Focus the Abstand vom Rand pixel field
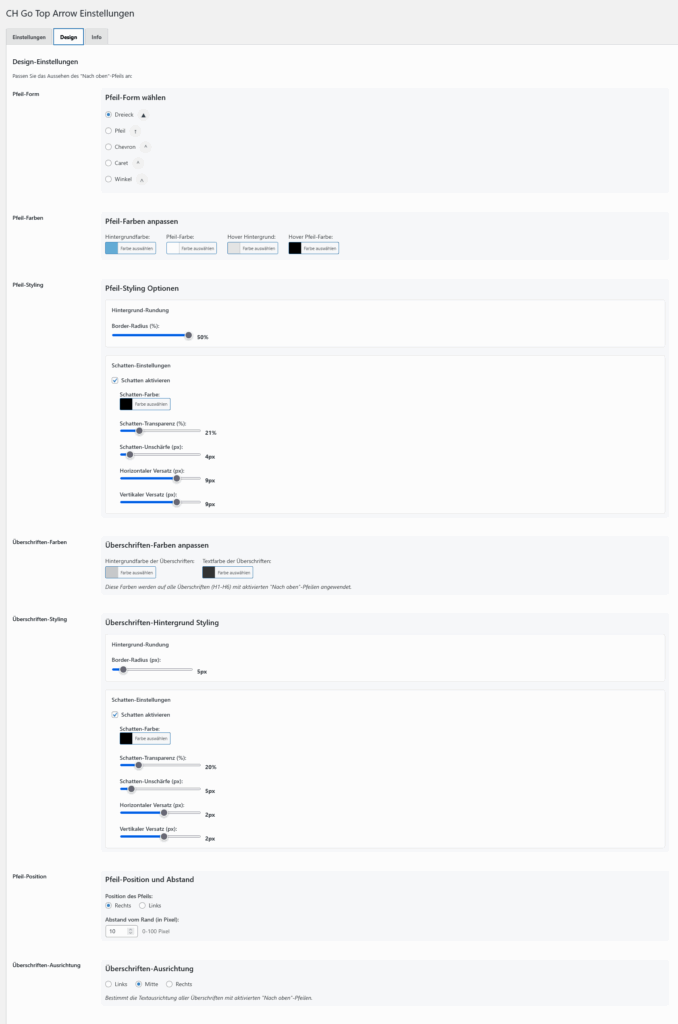Viewport: 678px width, 1024px height. pyautogui.click(x=116, y=931)
